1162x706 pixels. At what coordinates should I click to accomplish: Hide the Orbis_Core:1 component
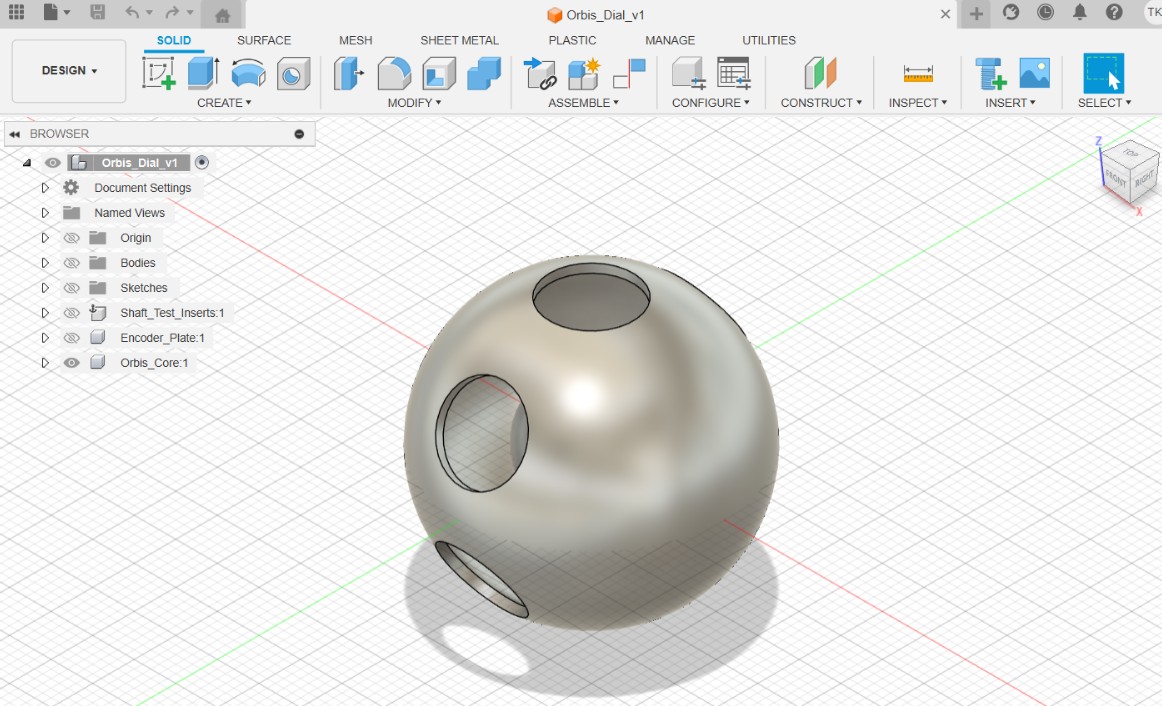coord(71,363)
